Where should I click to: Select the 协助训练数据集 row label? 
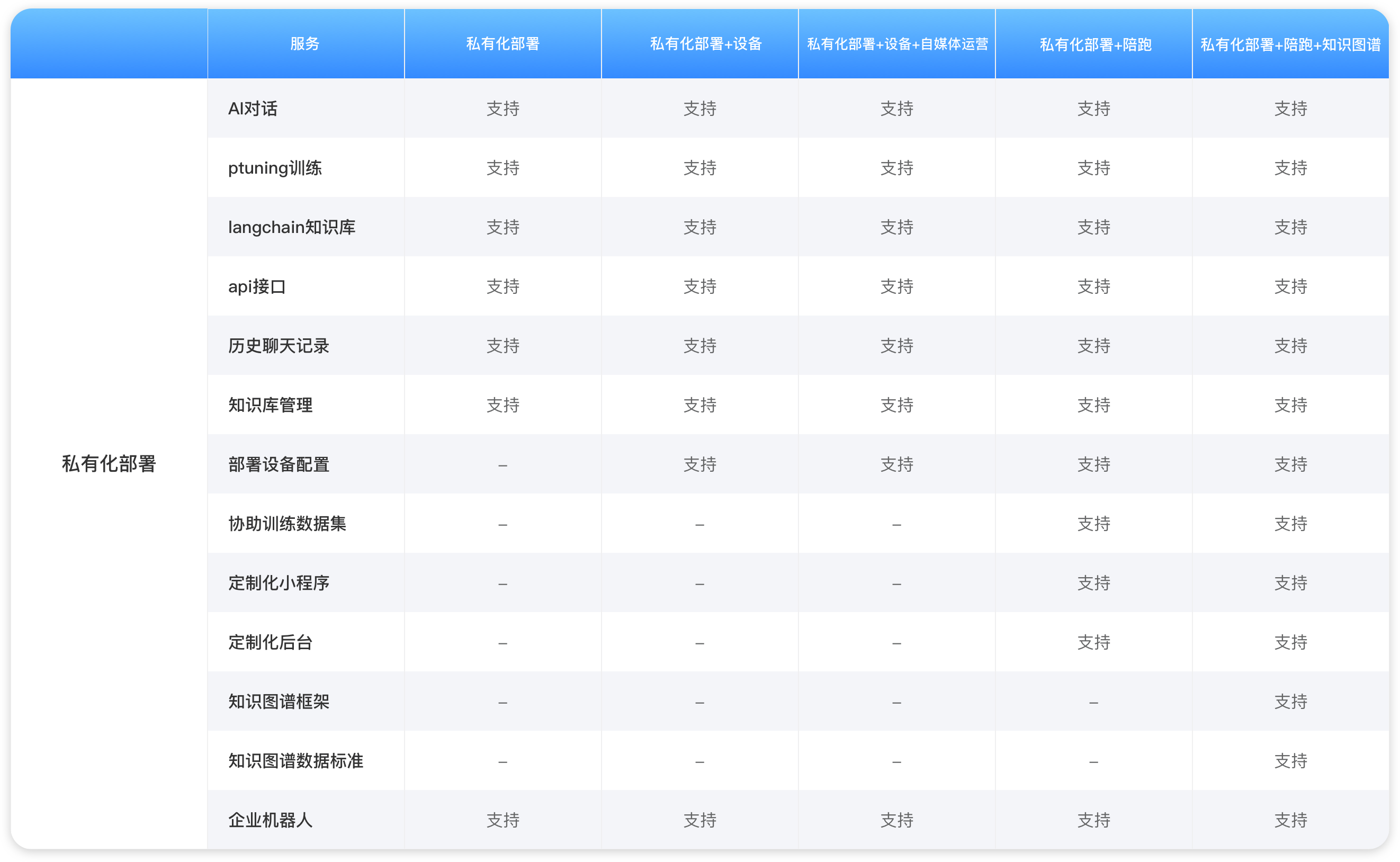pos(287,523)
